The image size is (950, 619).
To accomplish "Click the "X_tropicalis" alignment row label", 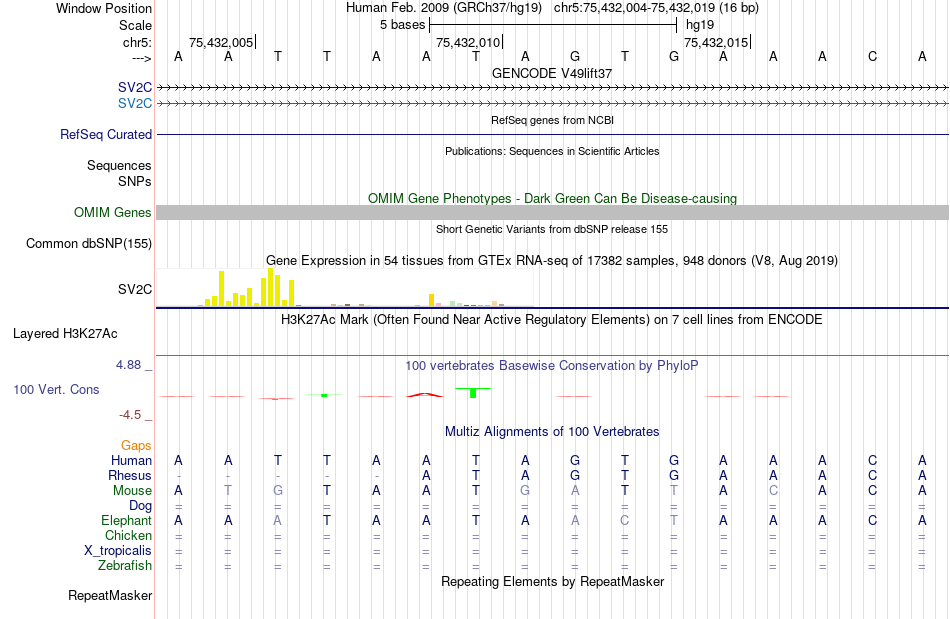I will 118,551.
